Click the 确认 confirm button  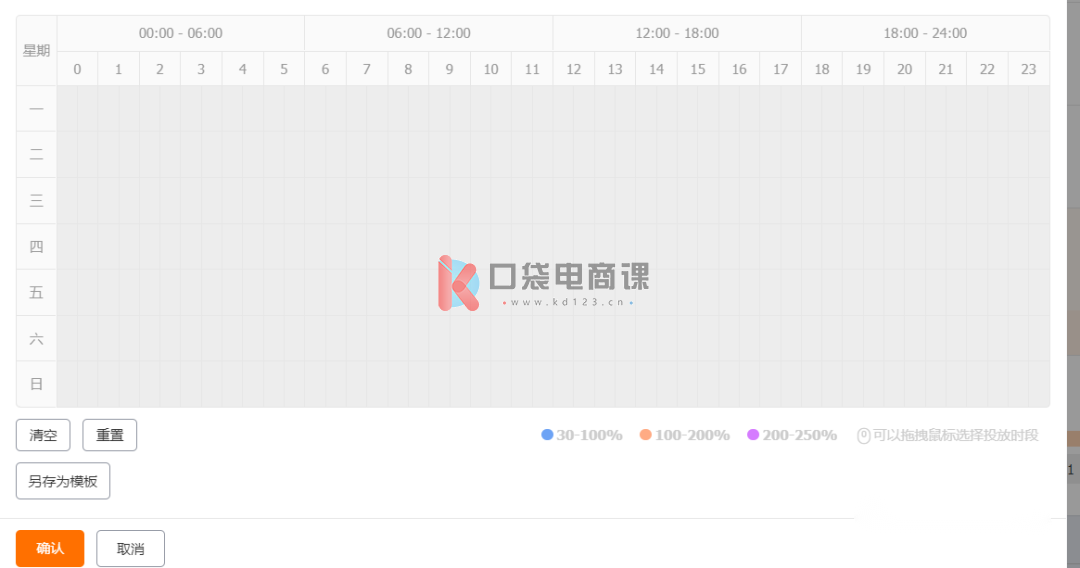(50, 548)
